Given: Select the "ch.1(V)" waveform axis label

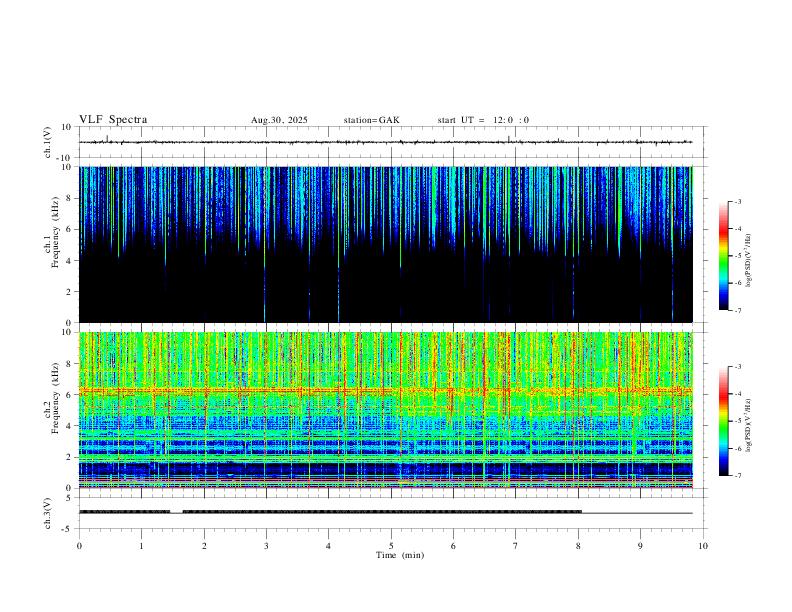Looking at the screenshot, I should point(48,142).
